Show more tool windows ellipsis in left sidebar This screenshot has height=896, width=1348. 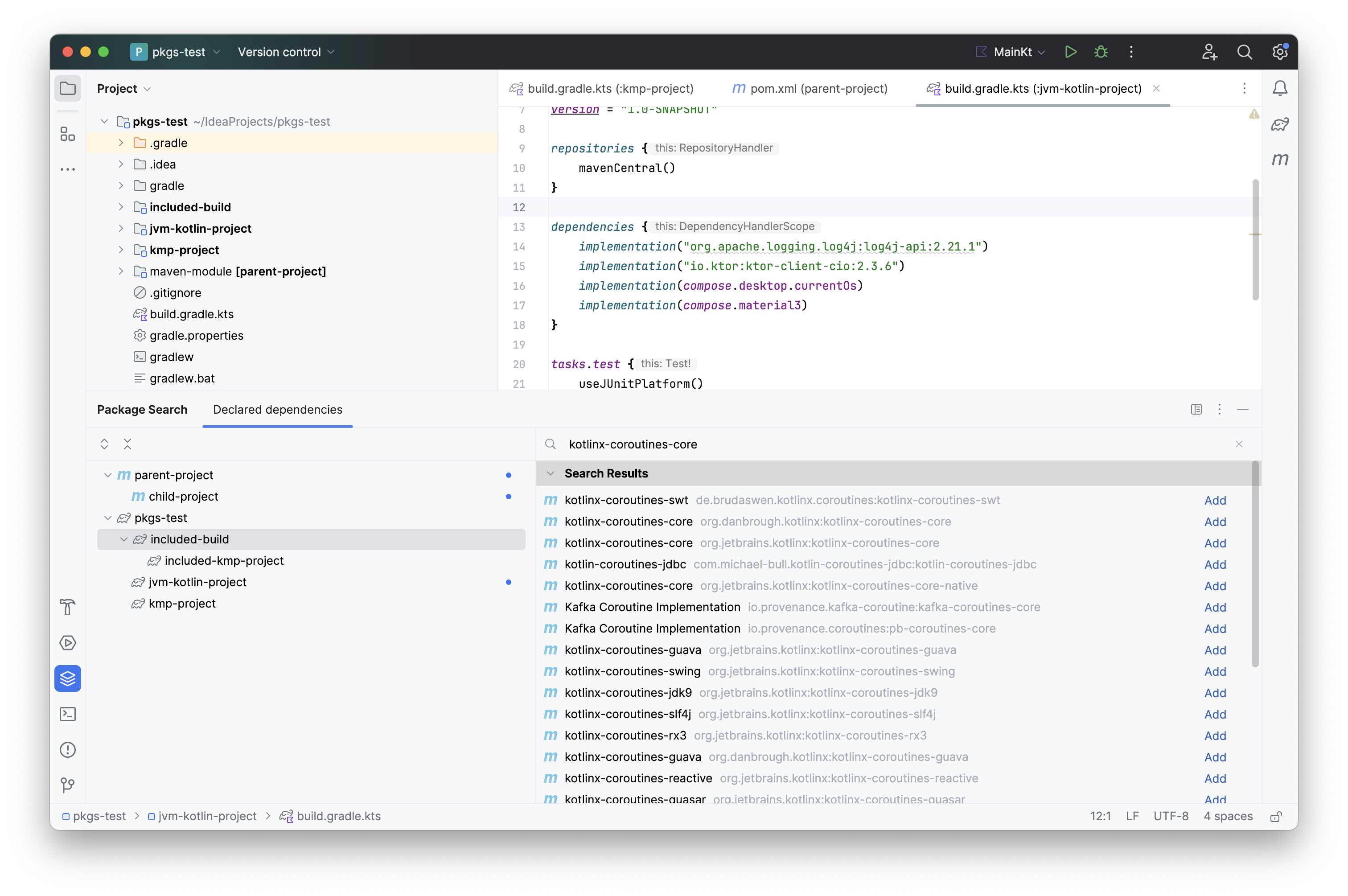[x=67, y=169]
